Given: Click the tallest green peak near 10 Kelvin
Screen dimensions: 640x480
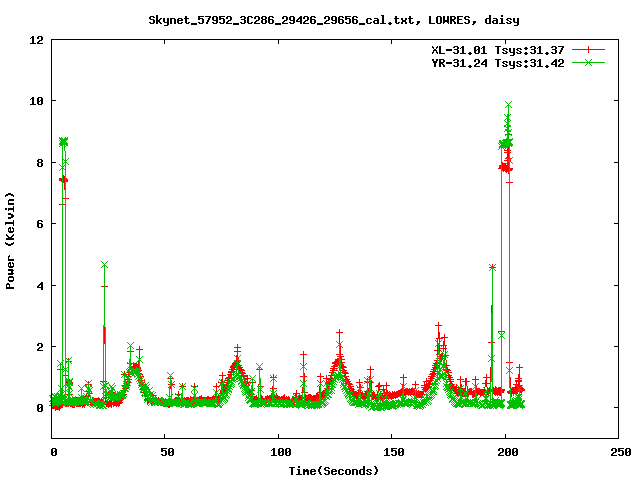Looking at the screenshot, I should [508, 105].
